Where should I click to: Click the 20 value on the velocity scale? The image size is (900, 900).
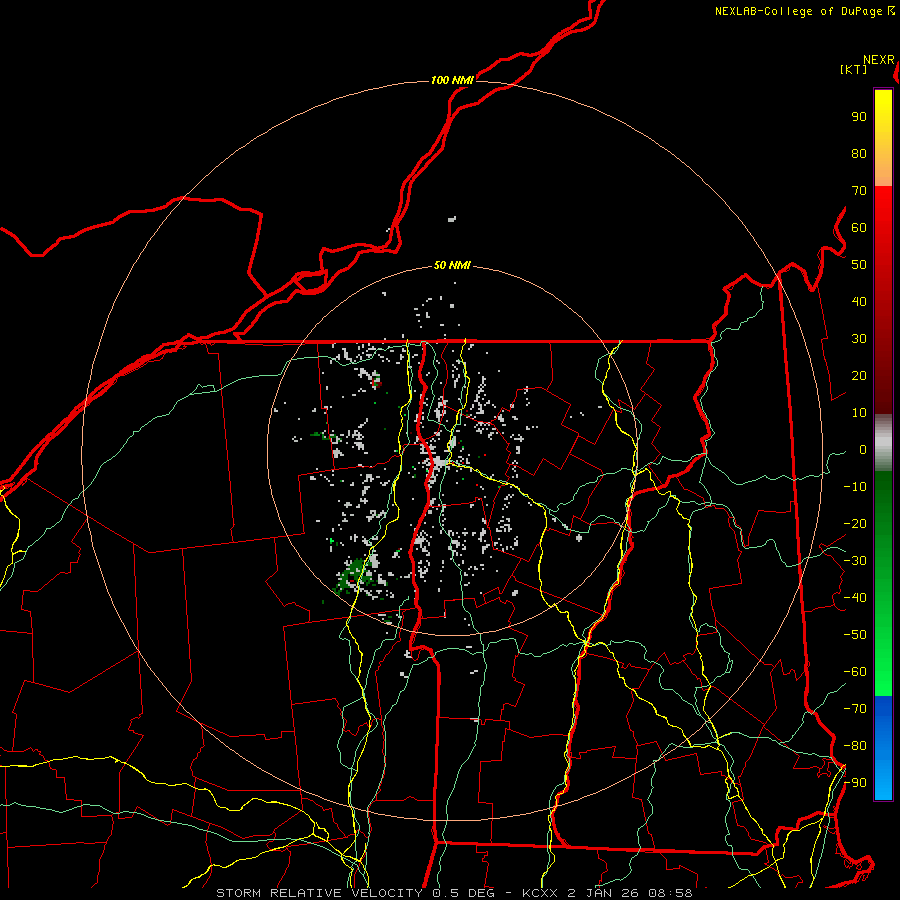[x=859, y=375]
